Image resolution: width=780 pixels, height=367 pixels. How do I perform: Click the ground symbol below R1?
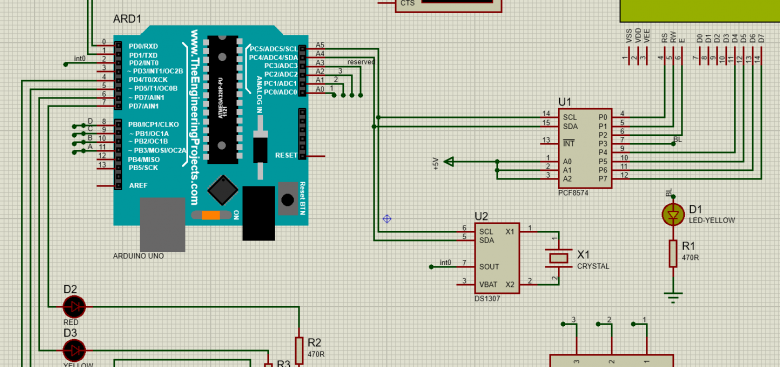point(673,298)
